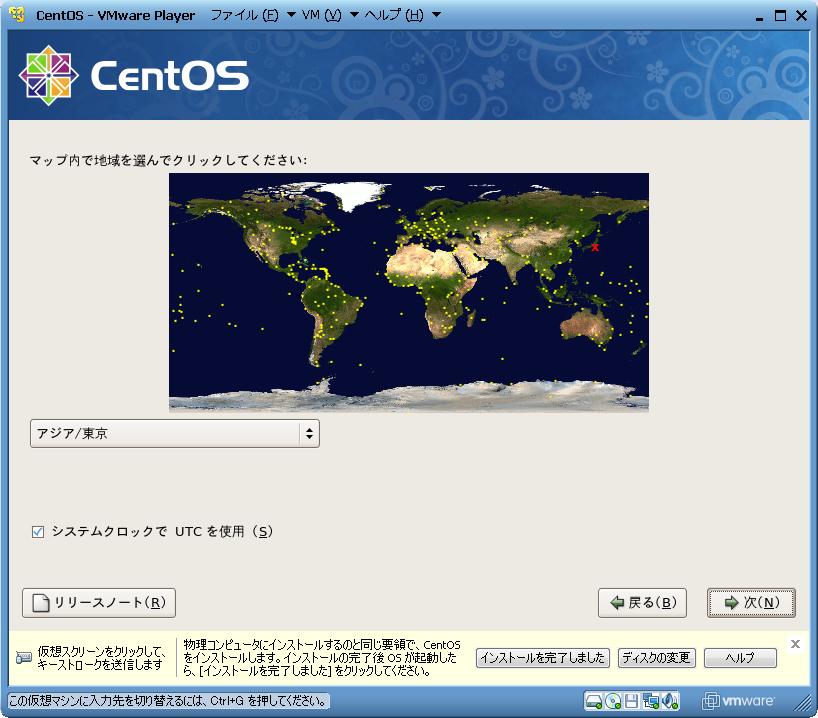
Task: Click the CentOS logo in the banner
Action: click(x=133, y=75)
